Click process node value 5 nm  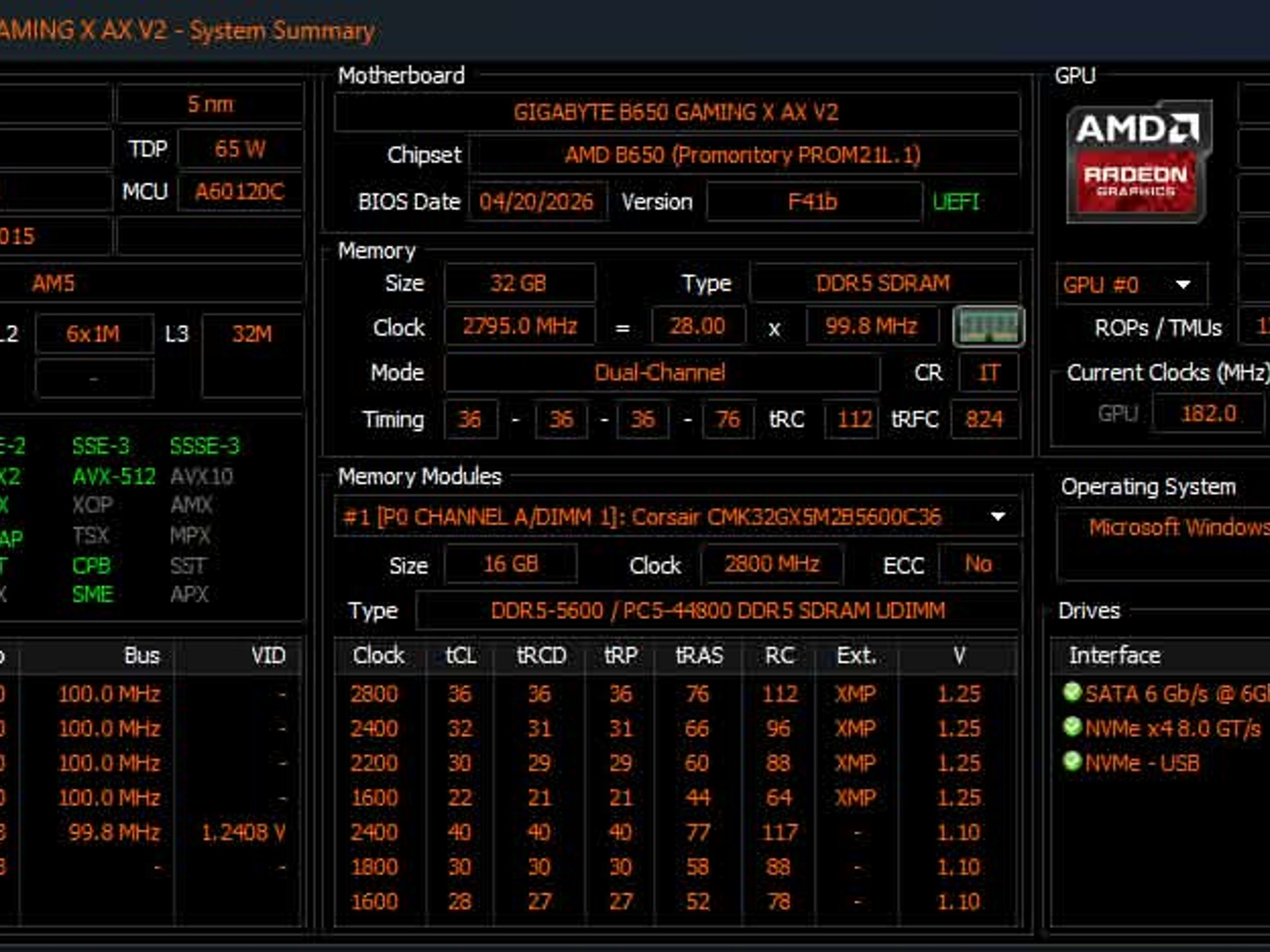[x=210, y=104]
